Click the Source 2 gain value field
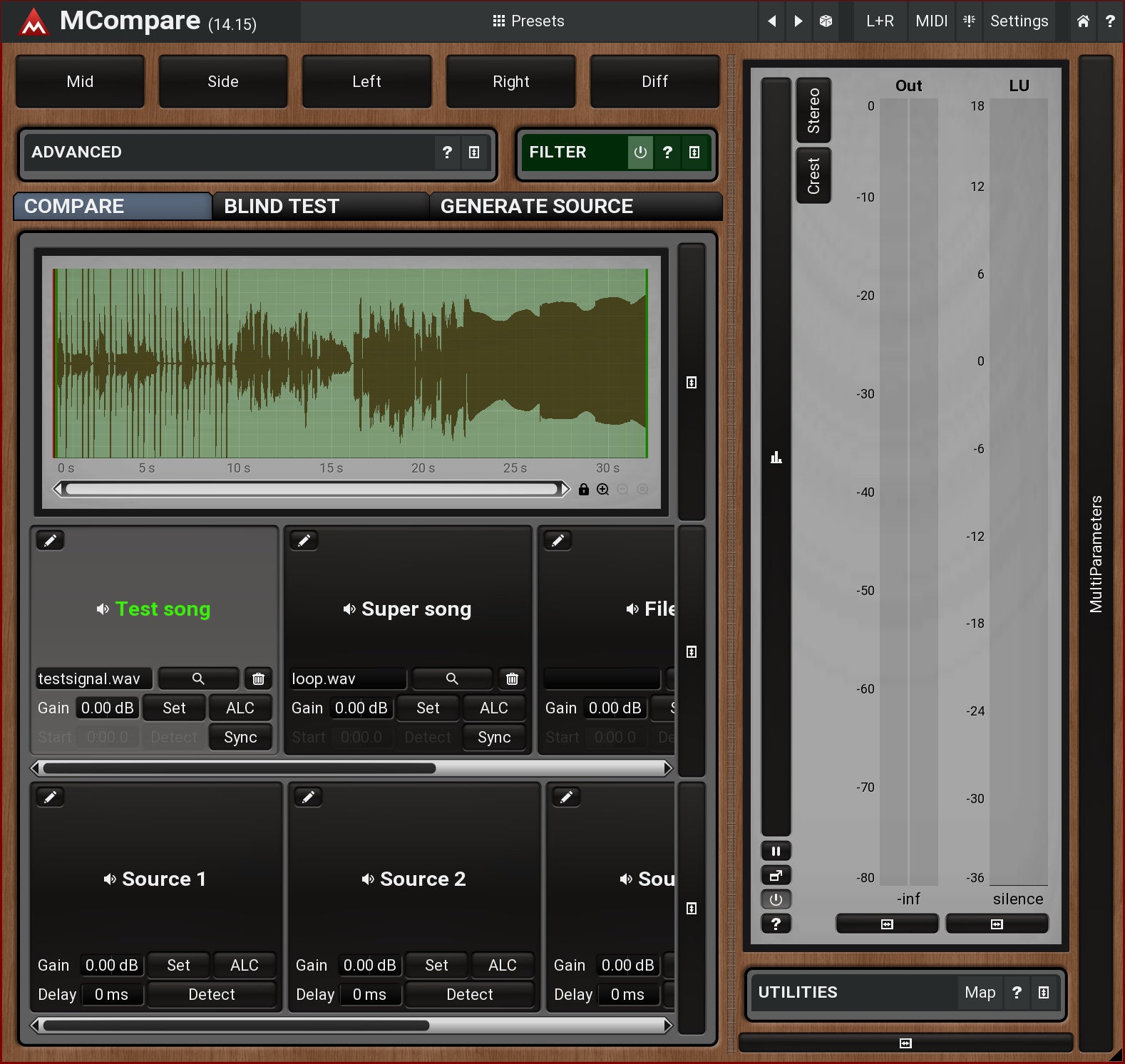The width and height of the screenshot is (1125, 1064). (x=369, y=966)
